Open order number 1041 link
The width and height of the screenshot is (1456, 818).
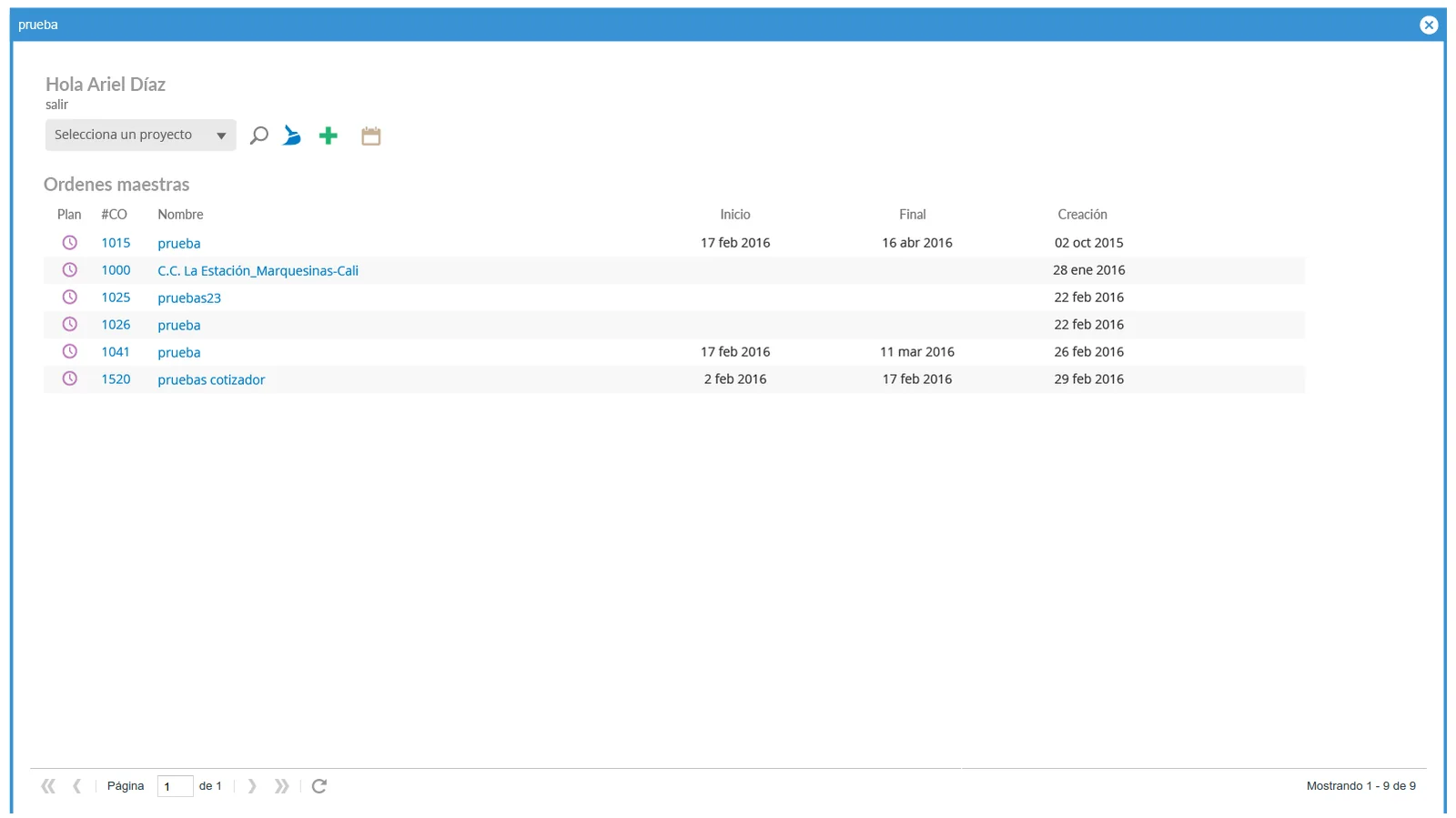[116, 352]
